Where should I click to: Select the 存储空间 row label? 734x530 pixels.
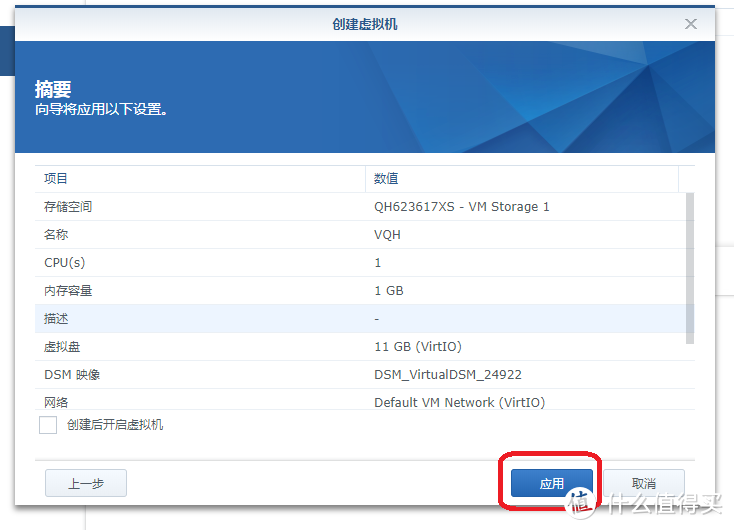(68, 206)
